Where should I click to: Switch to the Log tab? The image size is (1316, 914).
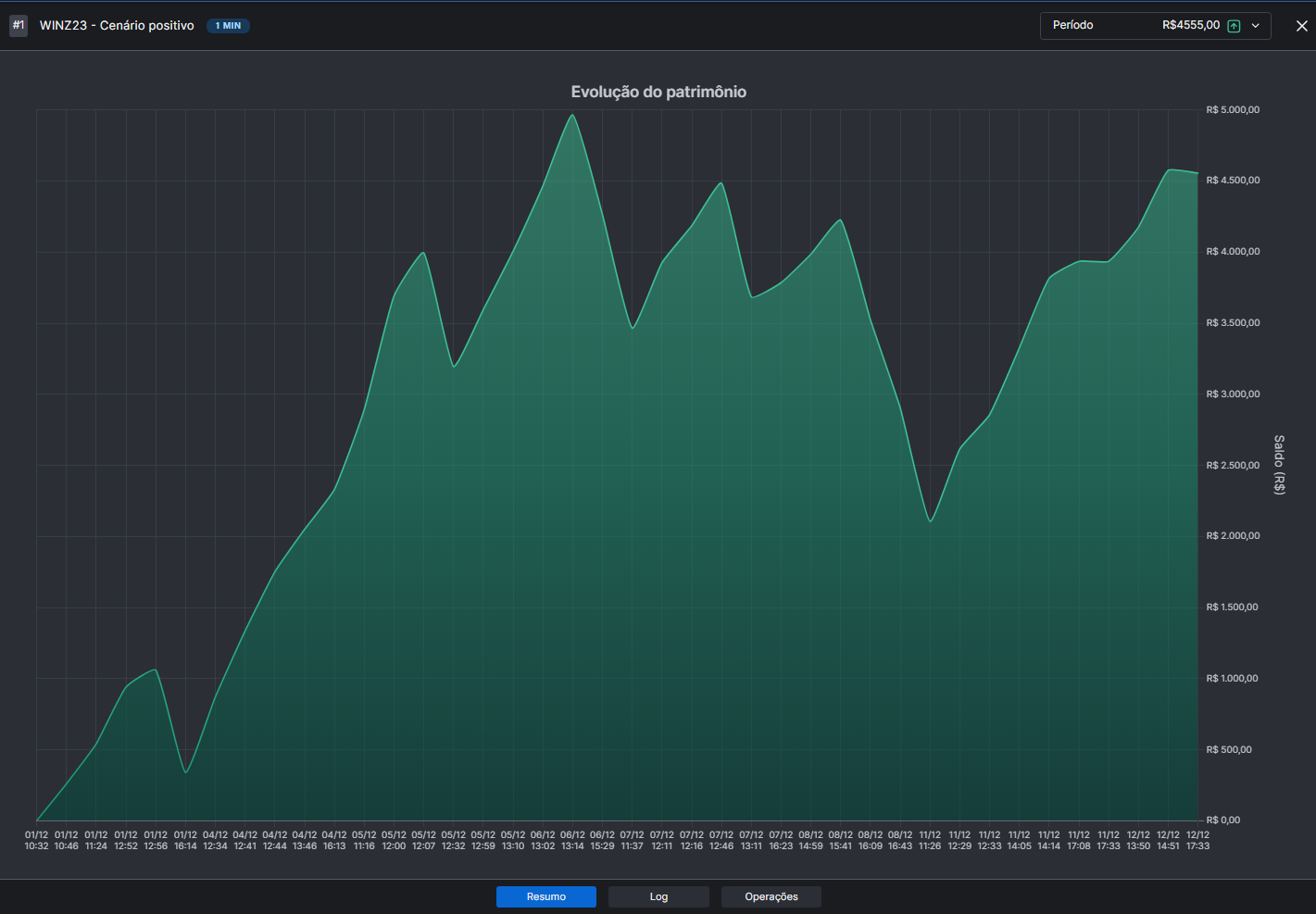(x=658, y=896)
